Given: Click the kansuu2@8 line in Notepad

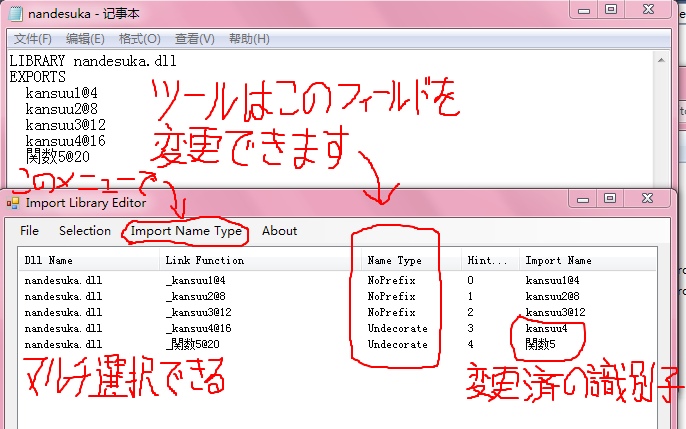Looking at the screenshot, I should pos(62,109).
